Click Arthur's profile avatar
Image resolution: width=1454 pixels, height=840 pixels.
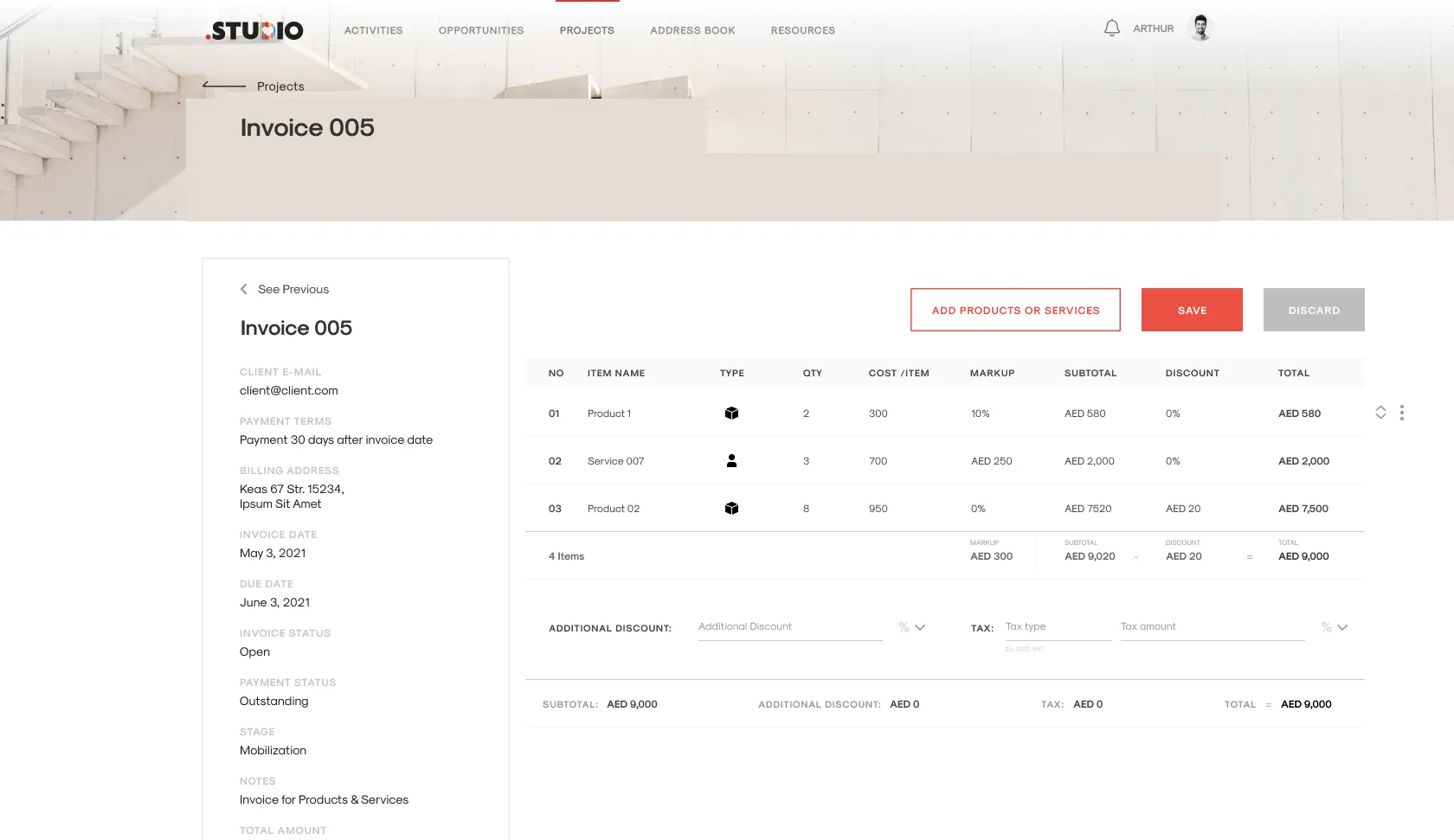click(1201, 27)
